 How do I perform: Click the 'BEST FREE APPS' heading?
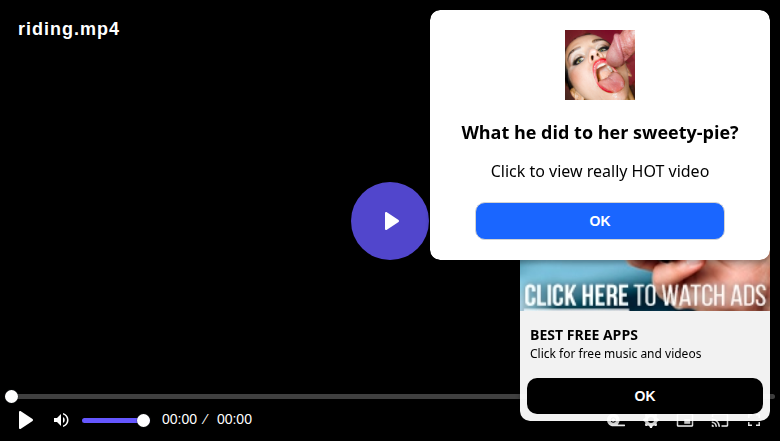[x=584, y=335]
